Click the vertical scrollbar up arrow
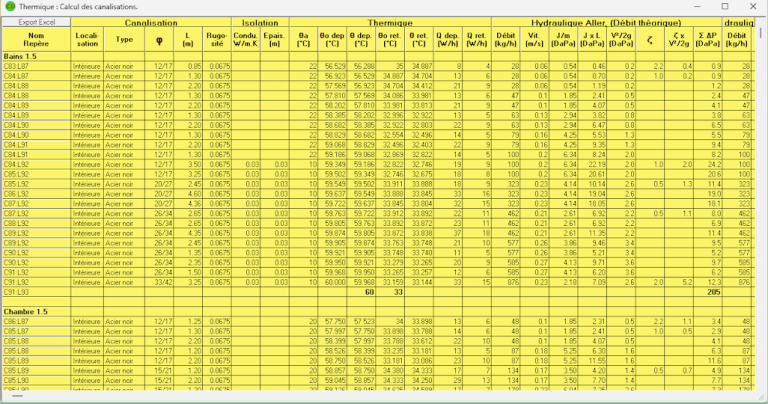This screenshot has width=768, height=404. 761,20
